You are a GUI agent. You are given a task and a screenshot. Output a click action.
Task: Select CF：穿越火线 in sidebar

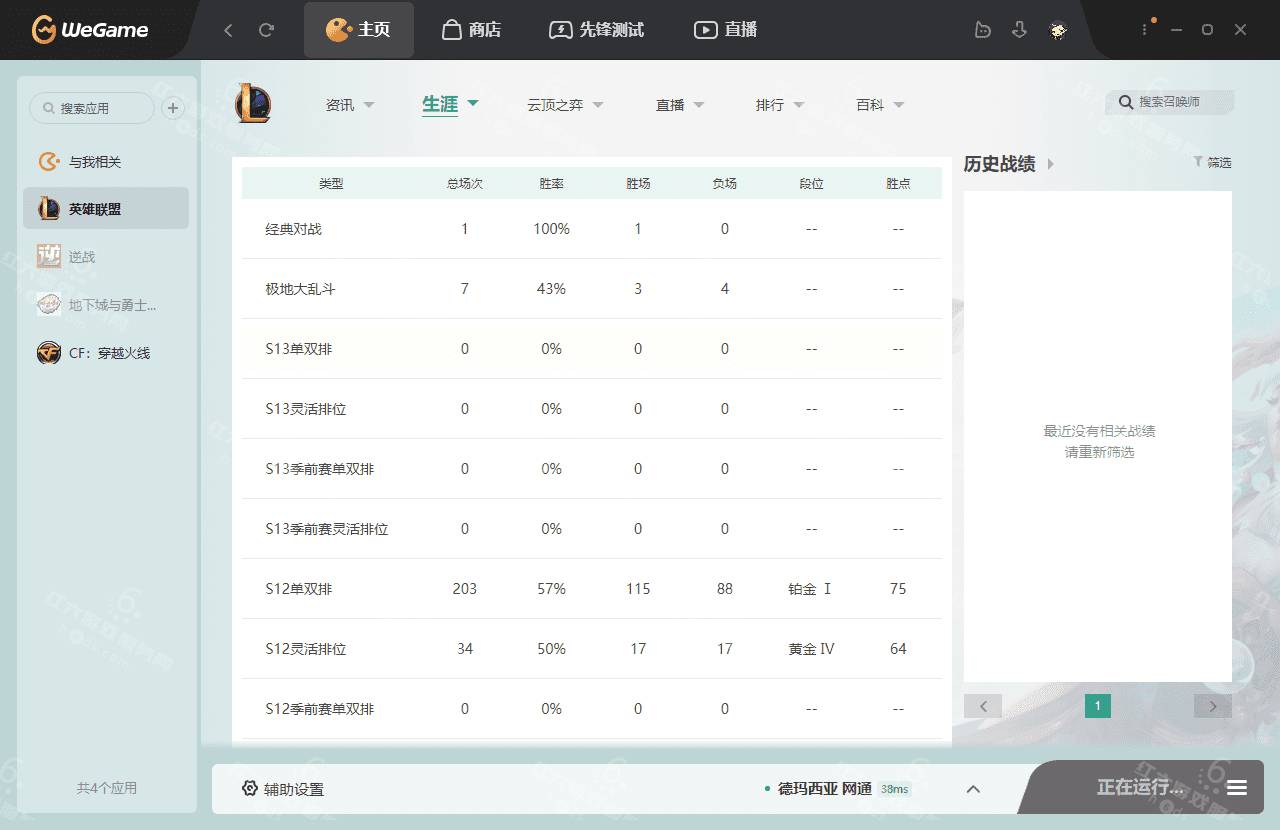tap(106, 353)
